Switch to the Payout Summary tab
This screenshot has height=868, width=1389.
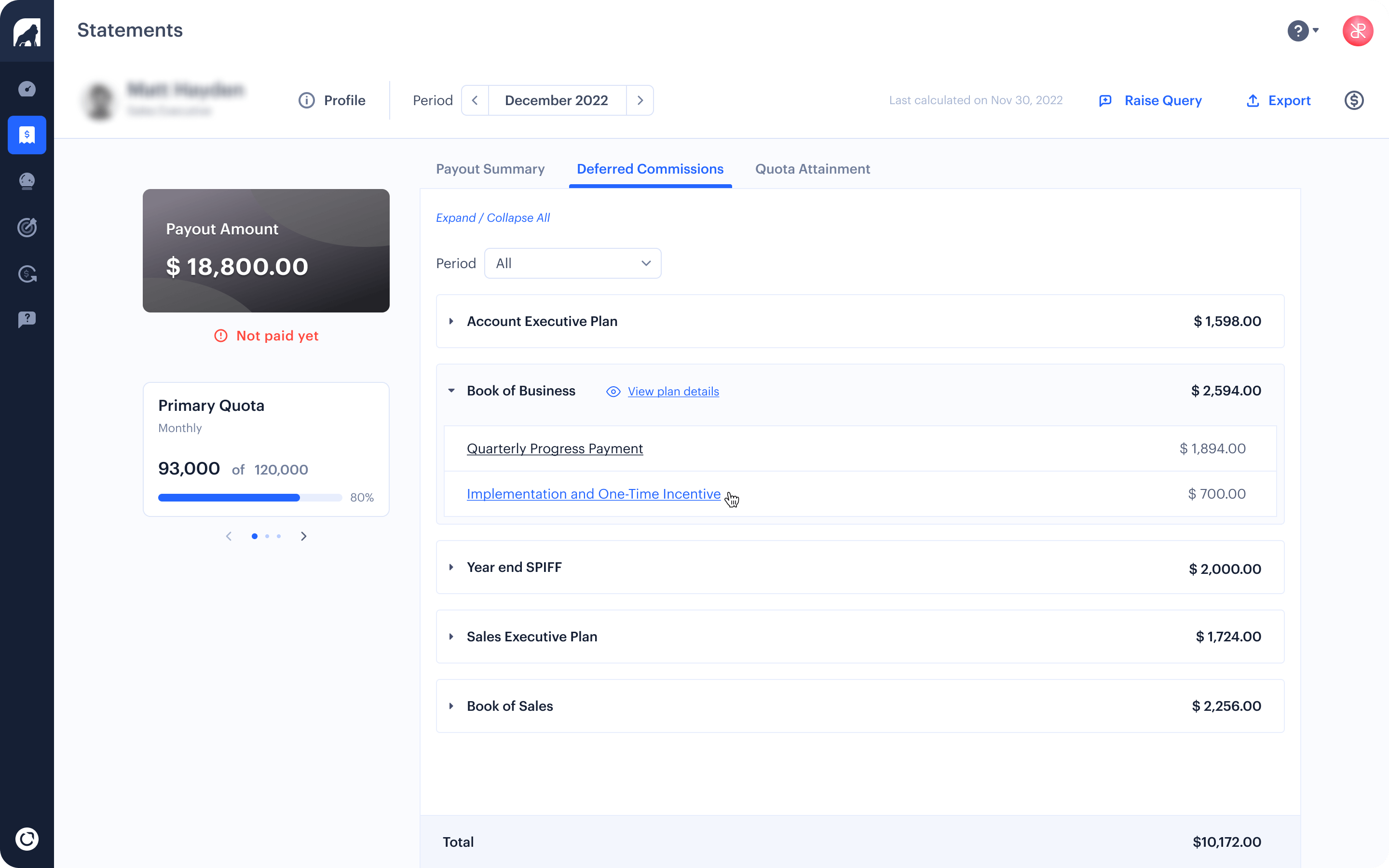coord(490,169)
